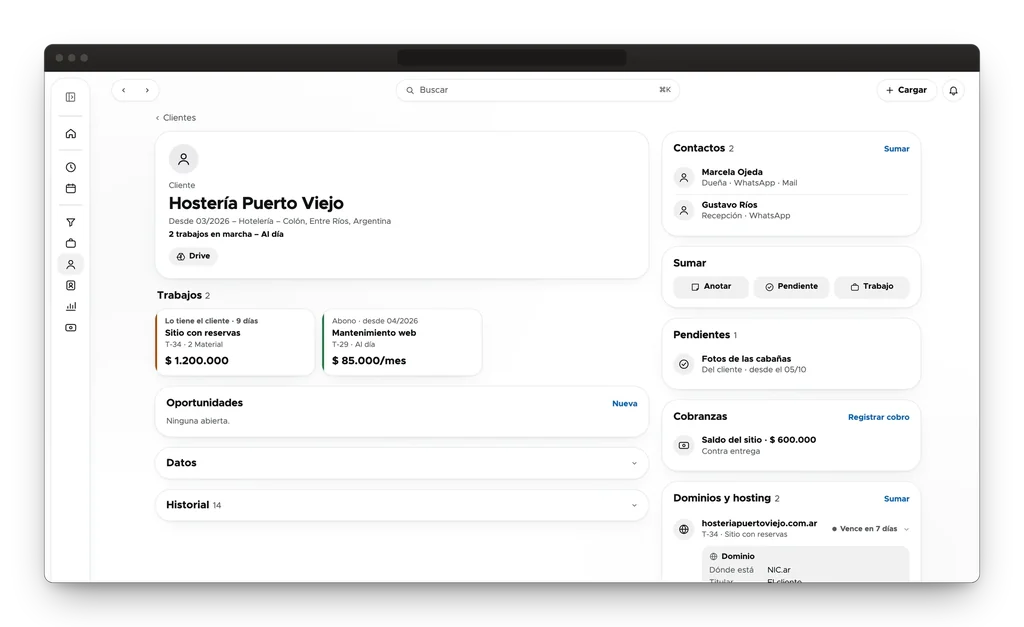Open the banknote icon in sidebar
1024x627 pixels.
point(71,328)
